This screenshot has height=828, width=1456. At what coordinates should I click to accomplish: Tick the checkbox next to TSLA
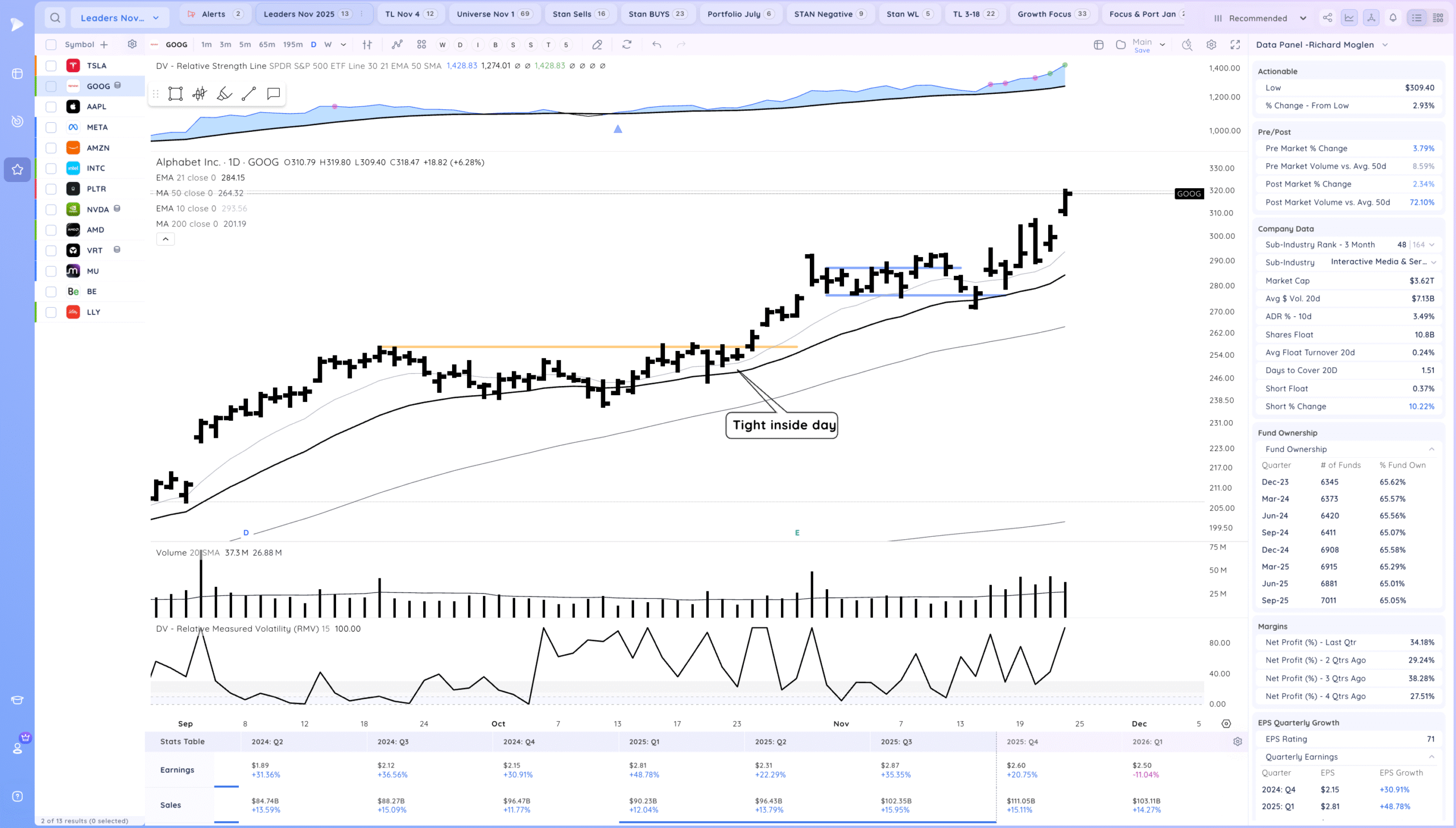pyautogui.click(x=51, y=66)
